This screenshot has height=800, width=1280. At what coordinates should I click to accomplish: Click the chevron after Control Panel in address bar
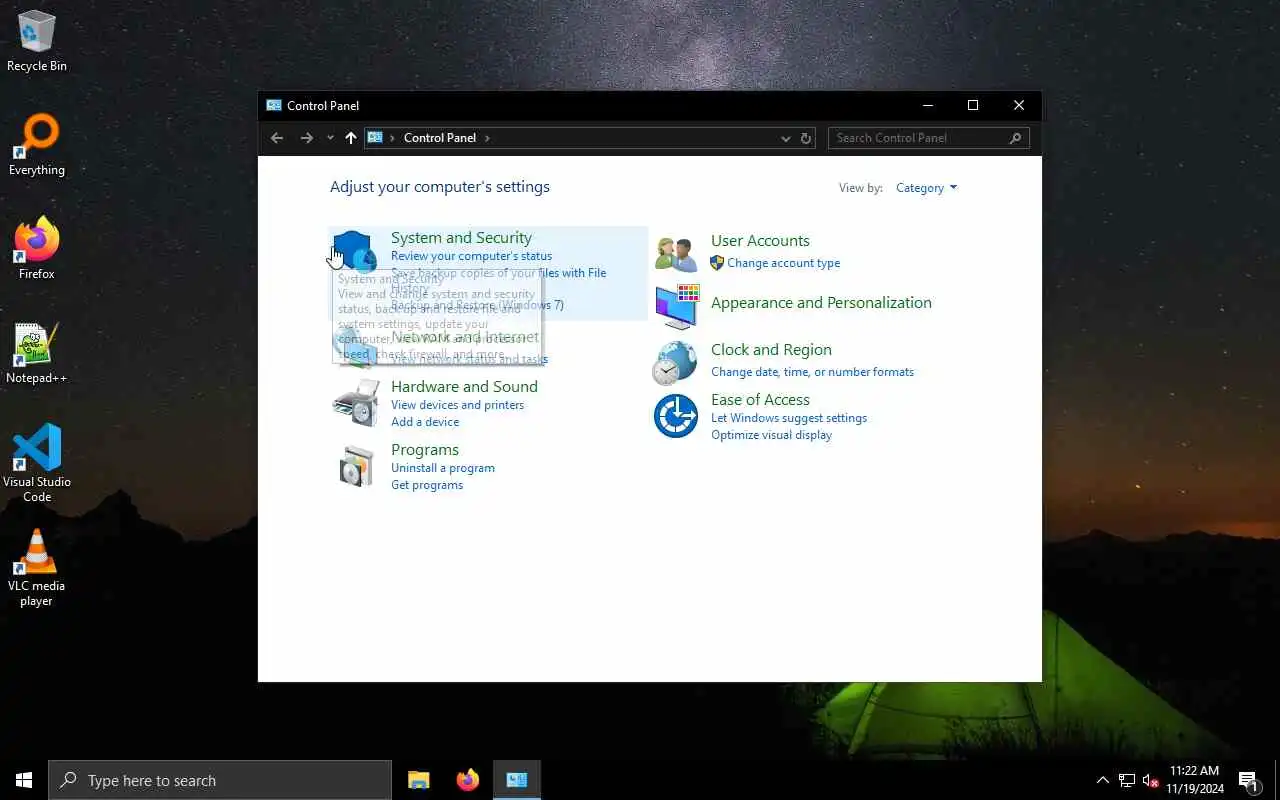pos(487,138)
